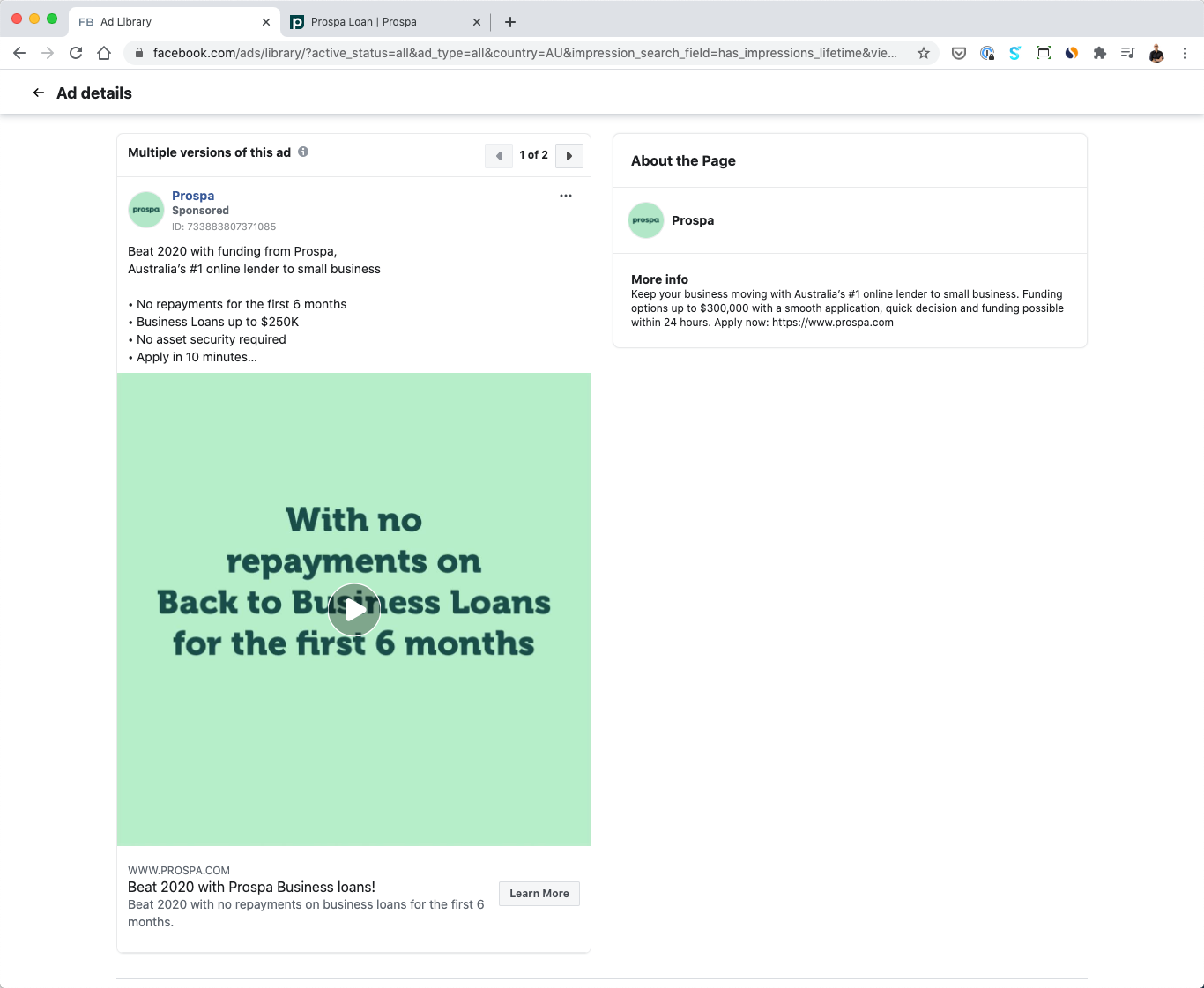
Task: Click the 'More info' heading
Action: pyautogui.click(x=659, y=279)
